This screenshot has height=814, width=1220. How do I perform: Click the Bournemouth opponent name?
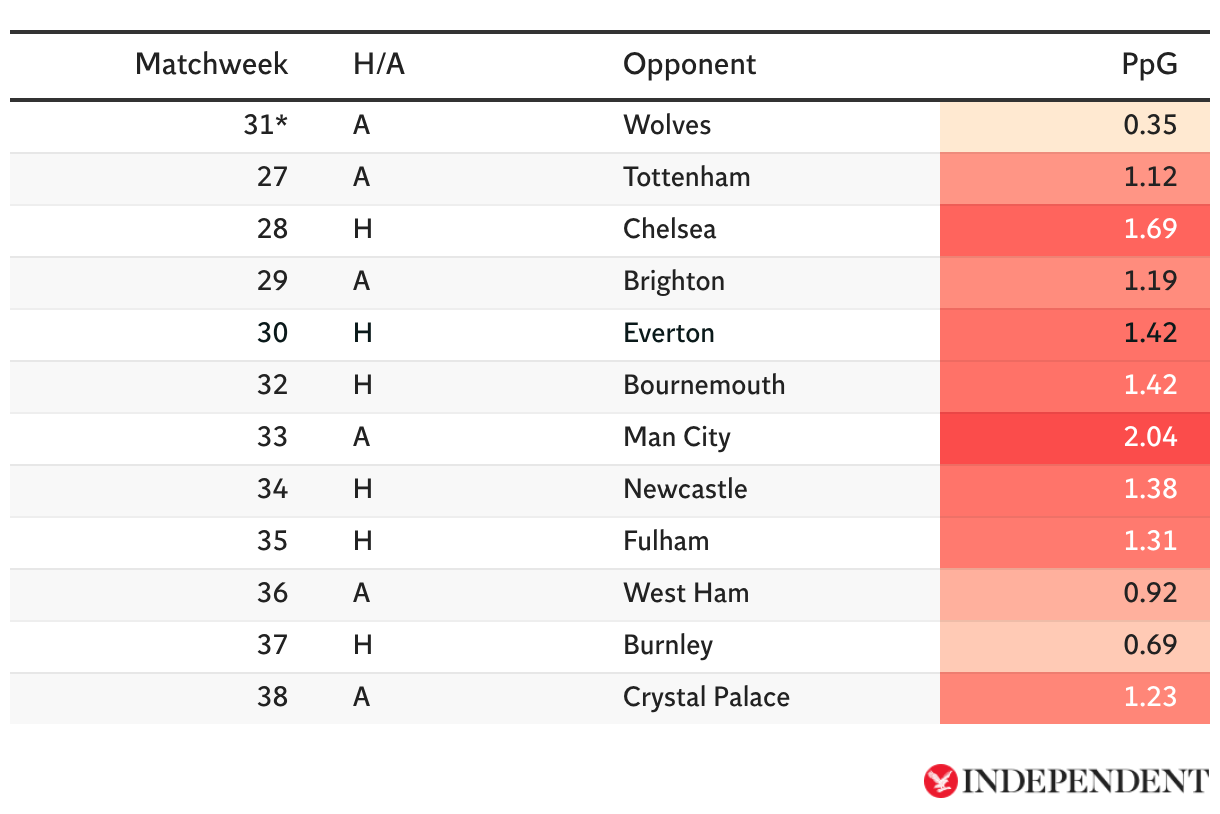click(704, 385)
